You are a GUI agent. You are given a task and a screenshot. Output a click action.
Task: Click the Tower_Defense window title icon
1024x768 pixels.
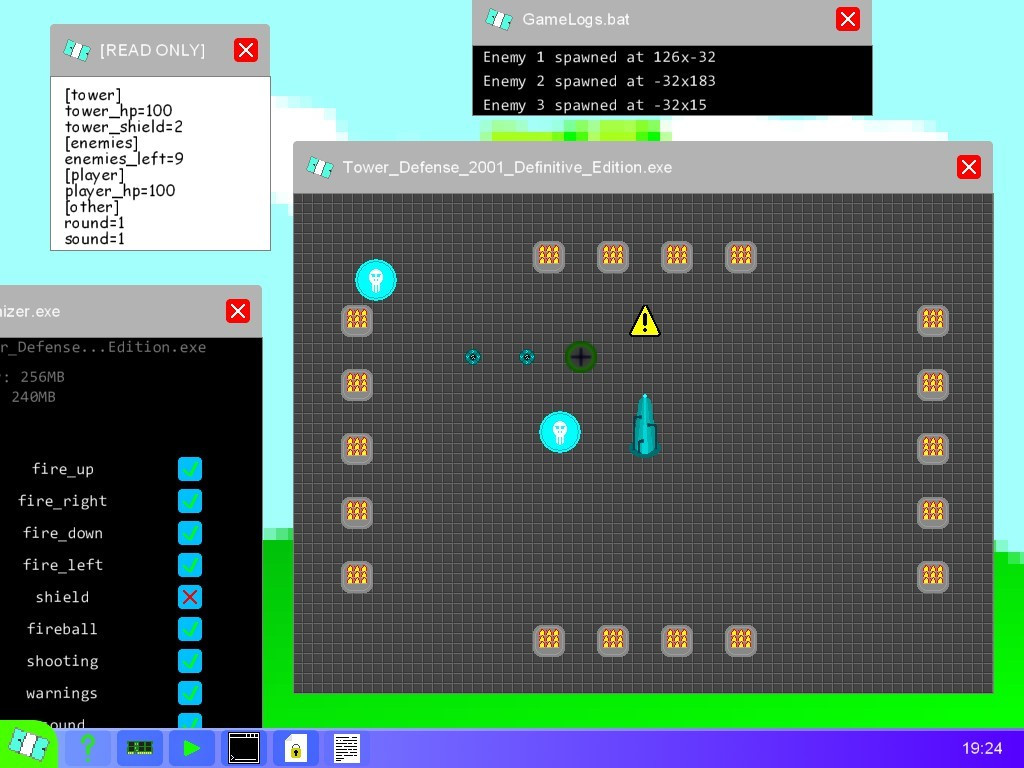(x=320, y=168)
